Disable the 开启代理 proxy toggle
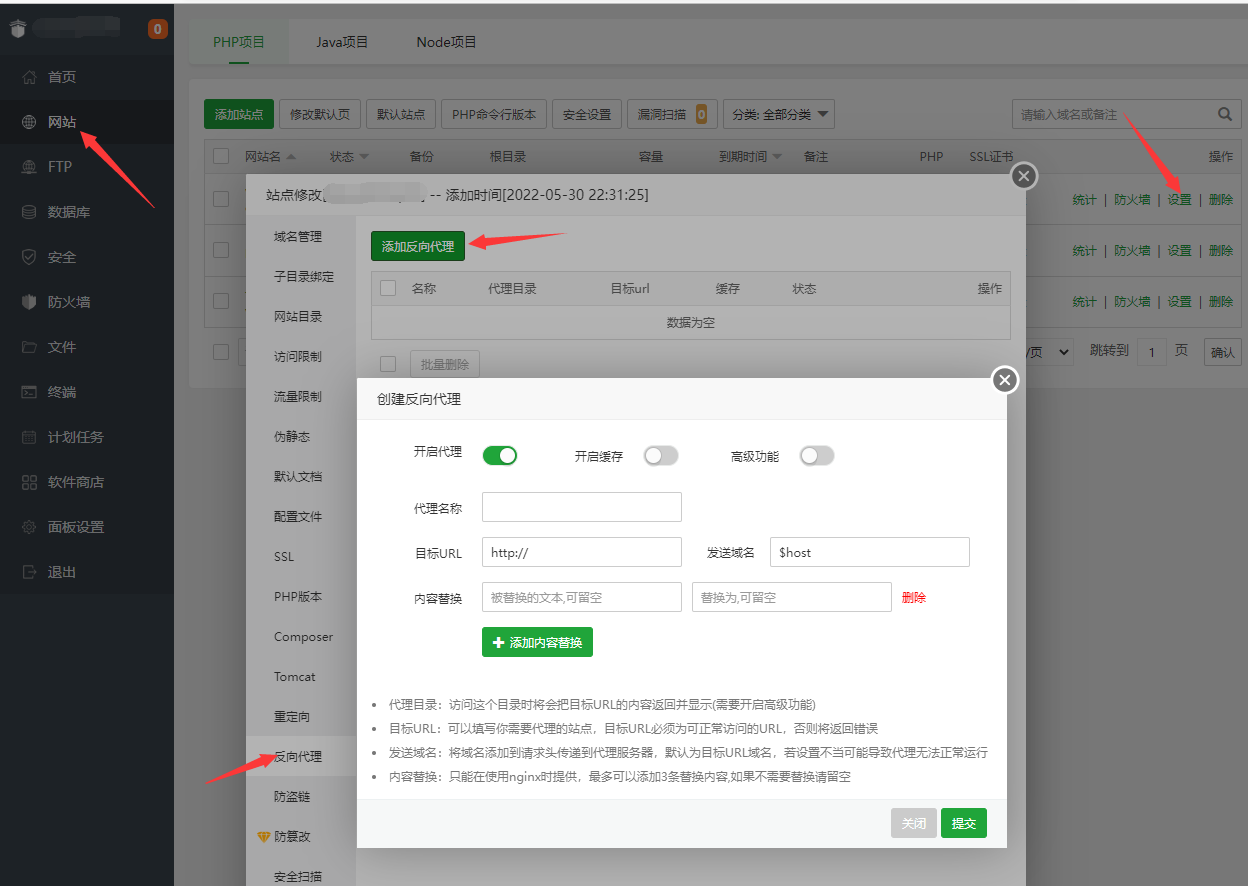This screenshot has height=886, width=1248. [500, 455]
